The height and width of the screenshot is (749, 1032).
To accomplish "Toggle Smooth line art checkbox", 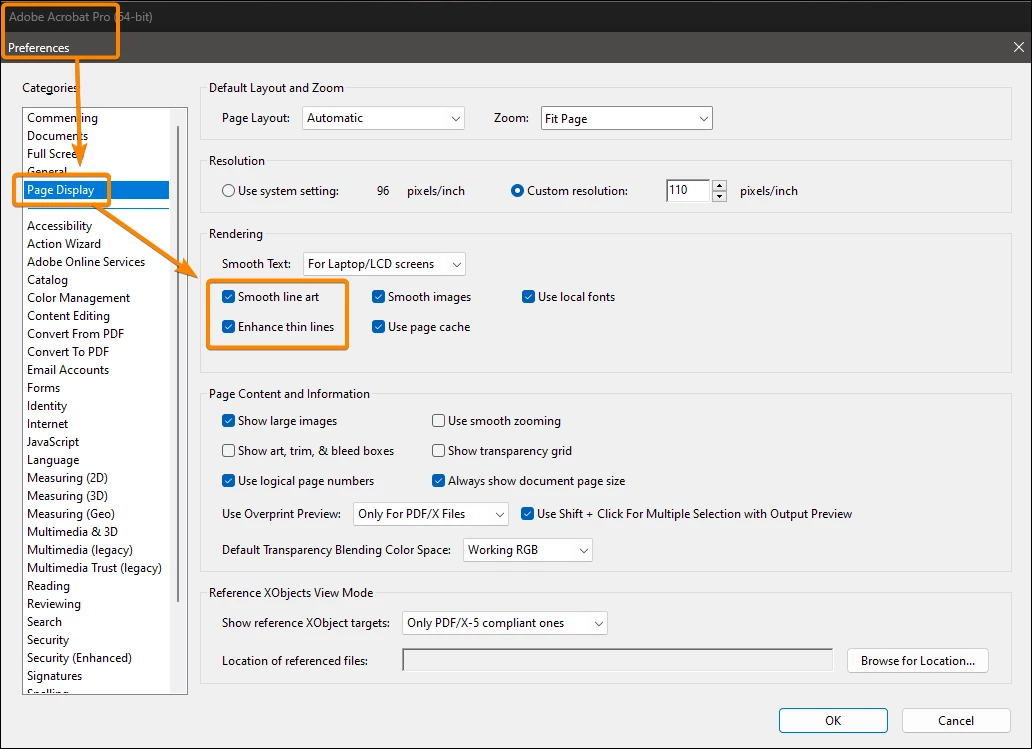I will pos(228,297).
